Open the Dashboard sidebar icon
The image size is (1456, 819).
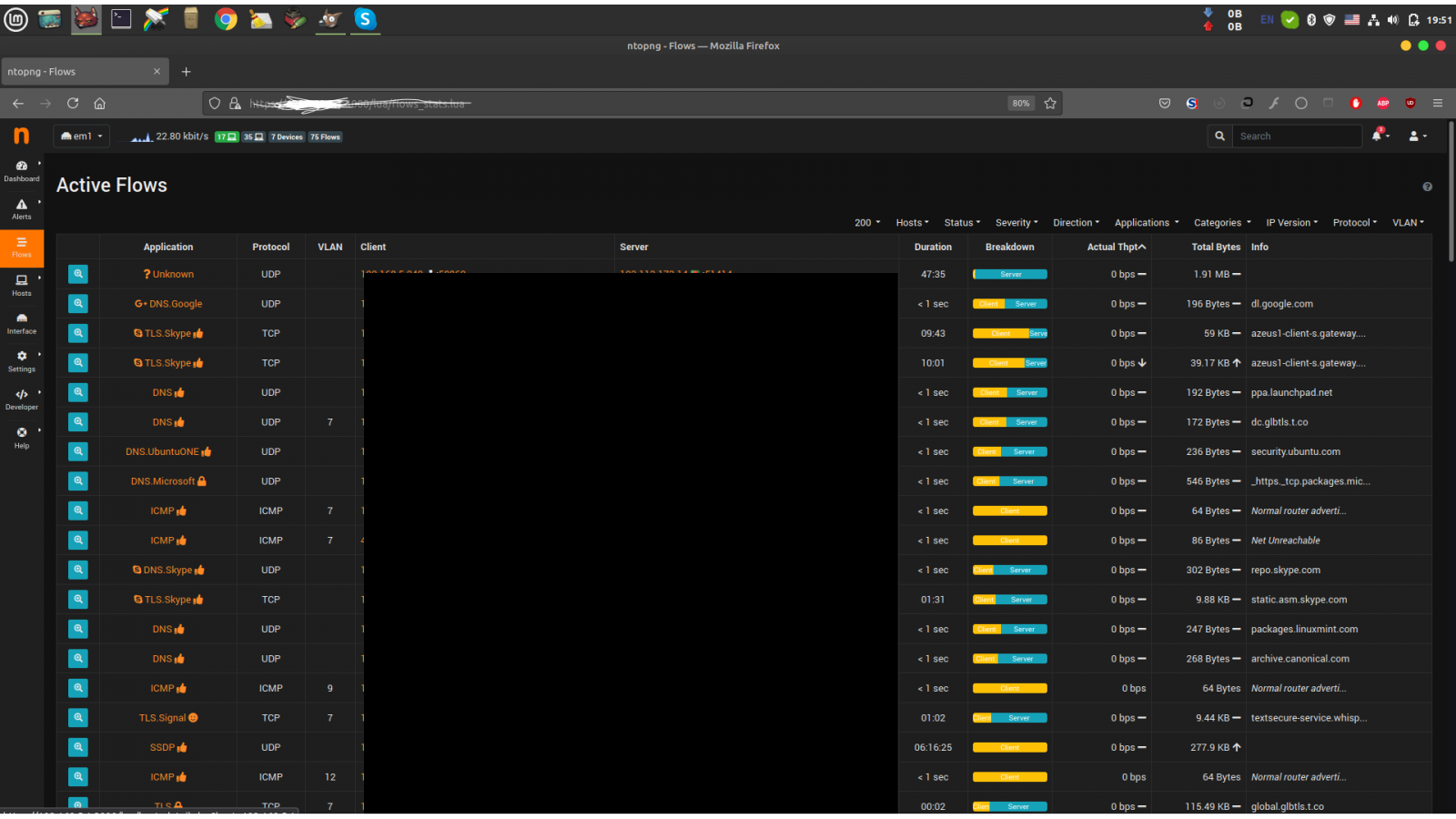(21, 170)
